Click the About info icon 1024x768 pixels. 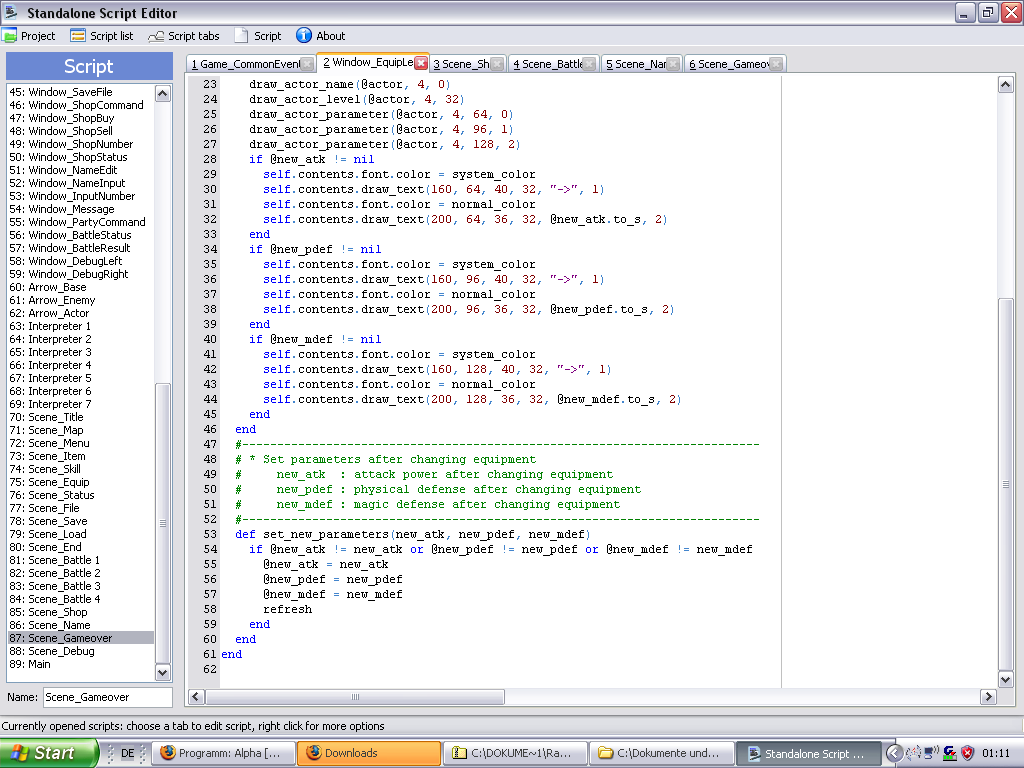pos(304,36)
